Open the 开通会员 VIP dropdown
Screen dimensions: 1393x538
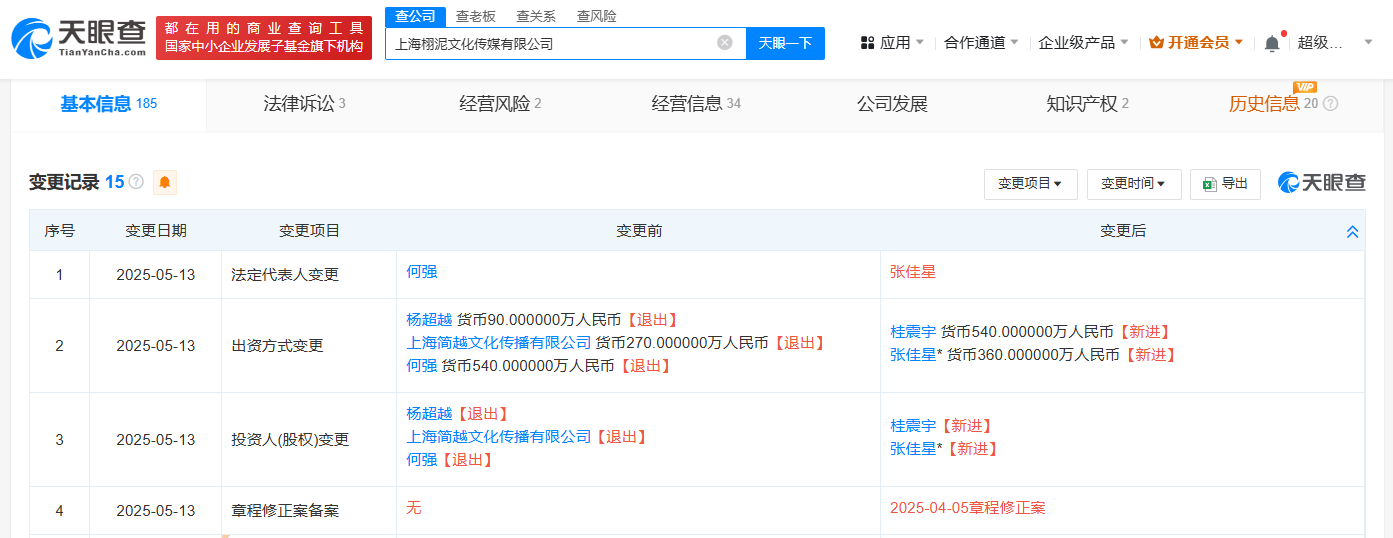pos(1196,43)
